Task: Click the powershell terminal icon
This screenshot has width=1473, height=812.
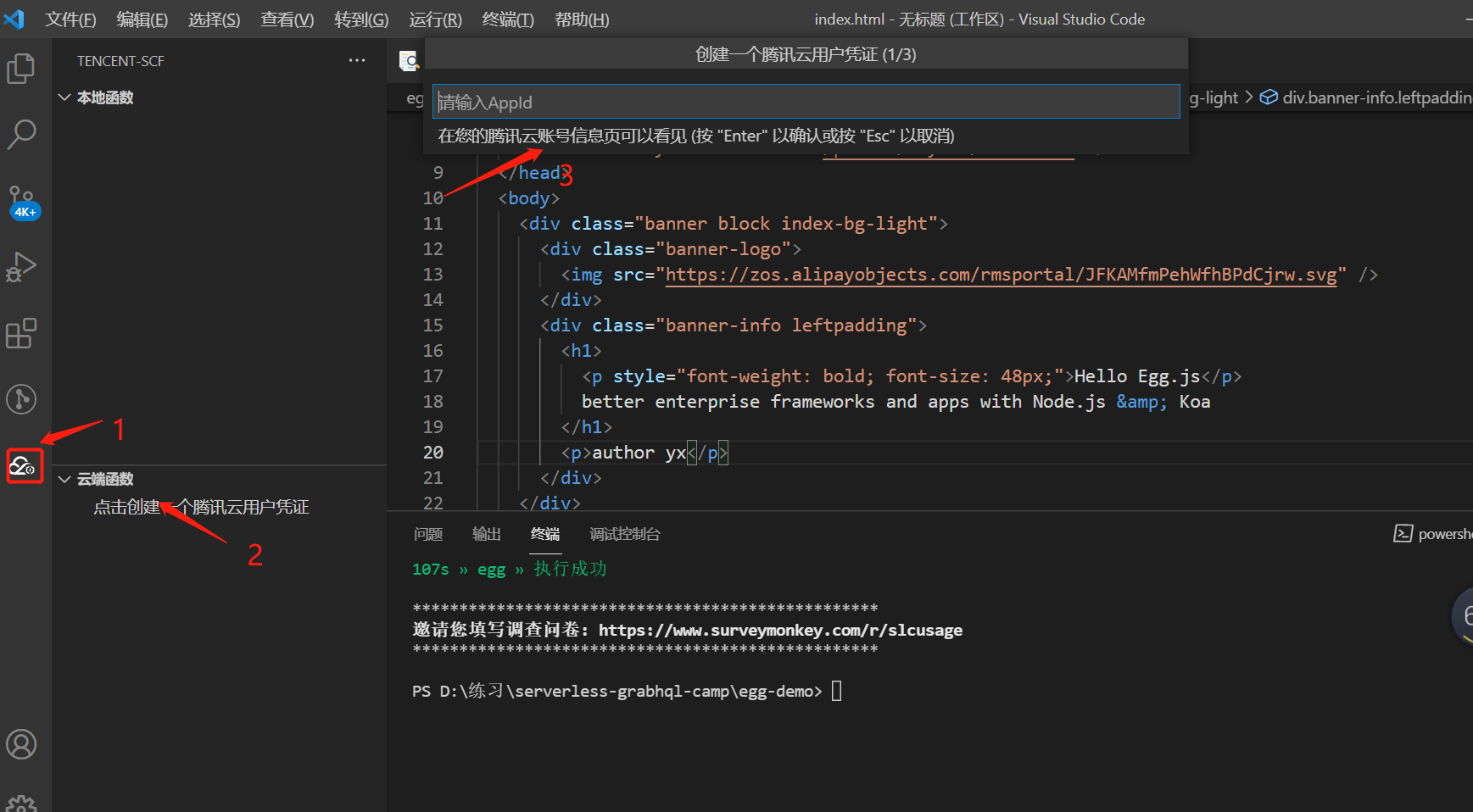Action: tap(1403, 533)
